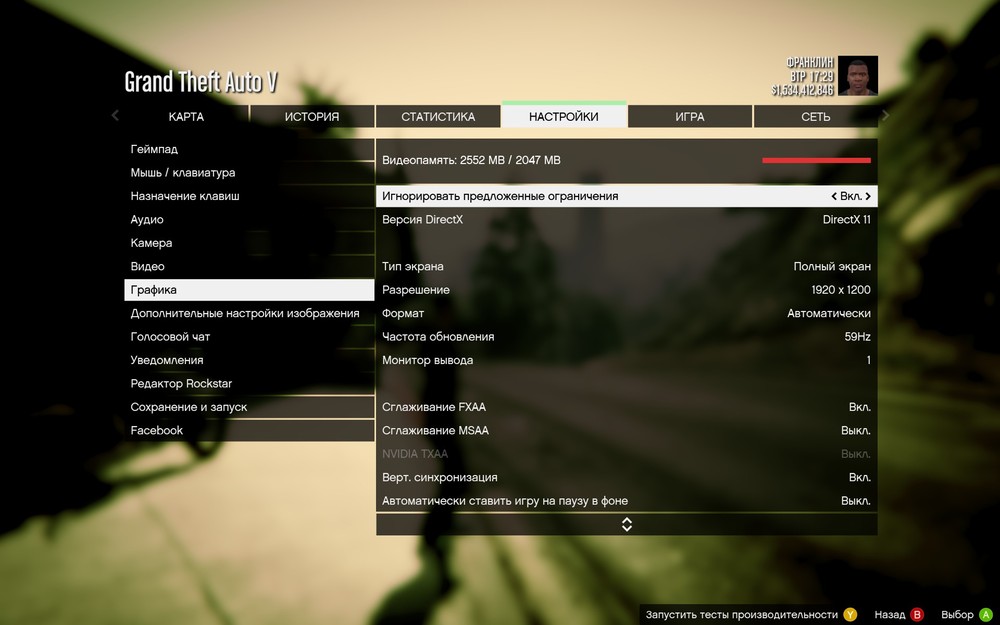Open Назначение клавиш settings
Screen dimensions: 1000x625
click(249, 196)
